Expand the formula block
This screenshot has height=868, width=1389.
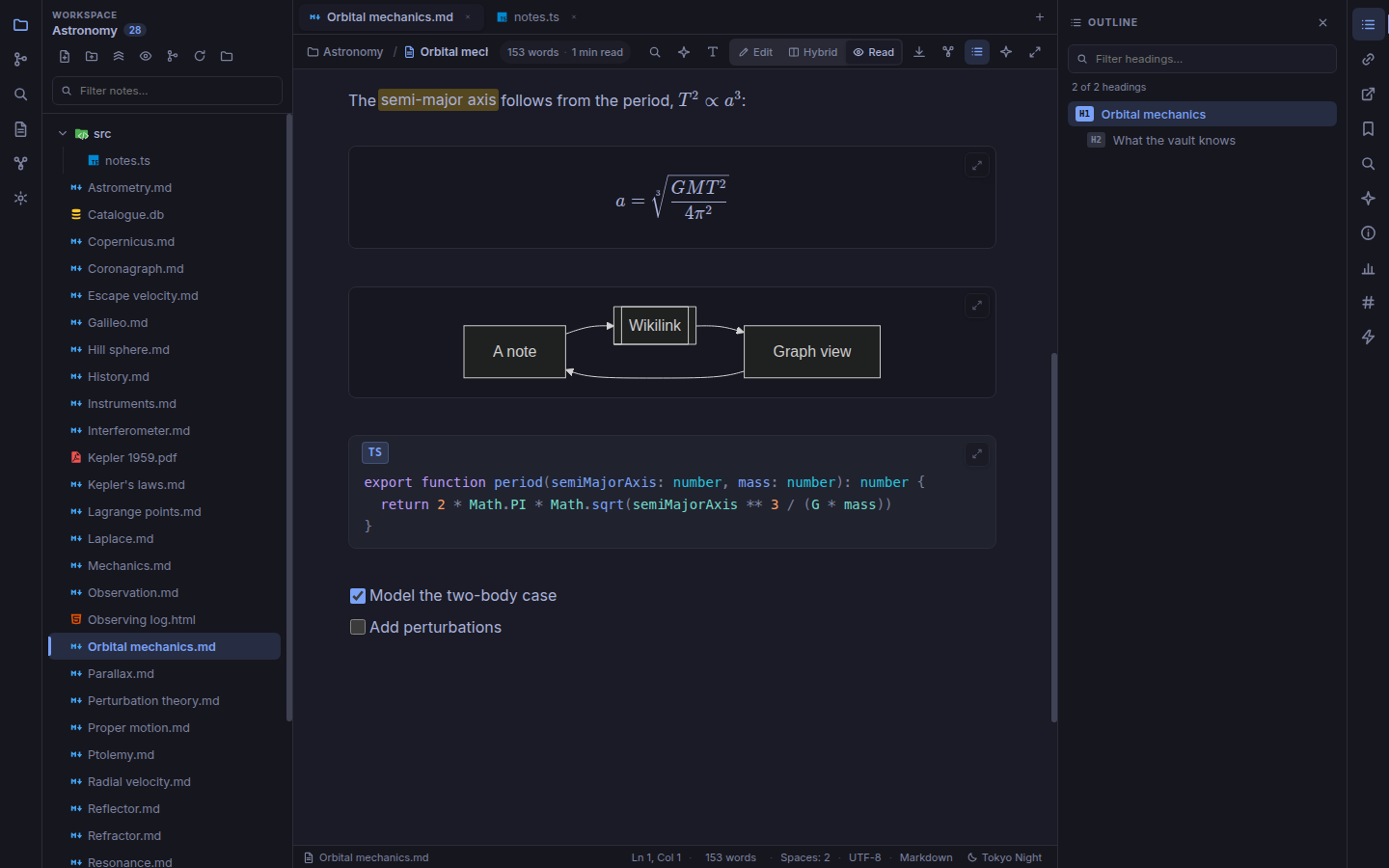977,165
